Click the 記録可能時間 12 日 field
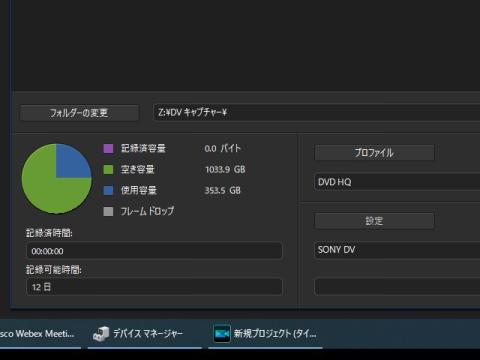The height and width of the screenshot is (360, 480). point(154,287)
